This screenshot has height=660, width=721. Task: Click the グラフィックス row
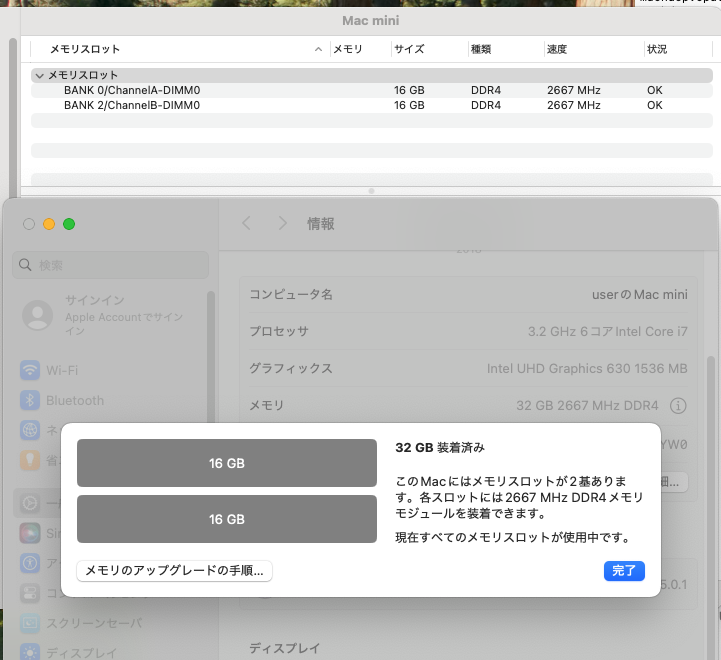[x=468, y=368]
